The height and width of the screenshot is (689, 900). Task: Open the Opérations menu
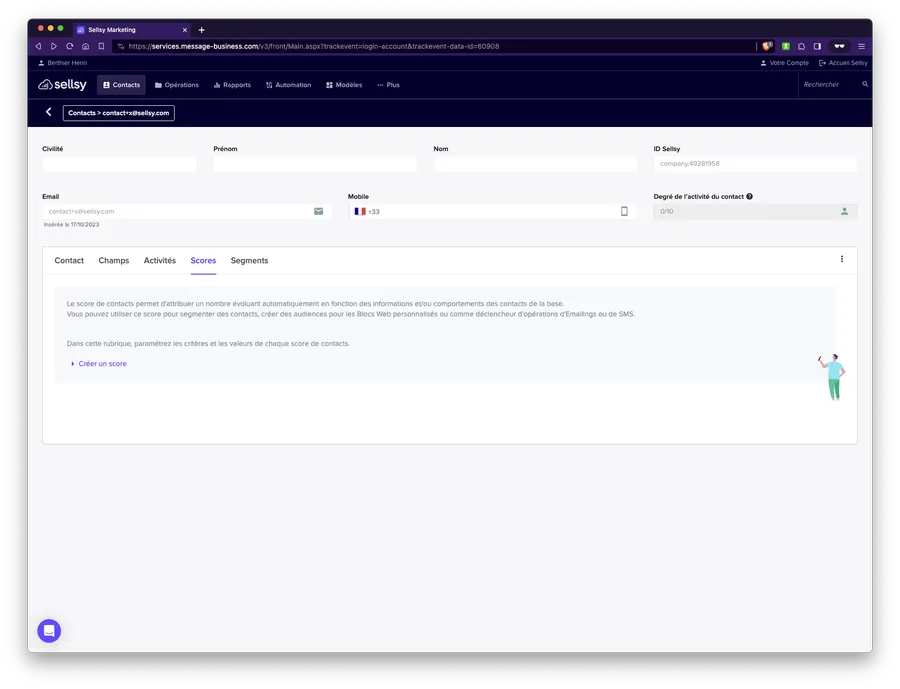(177, 85)
